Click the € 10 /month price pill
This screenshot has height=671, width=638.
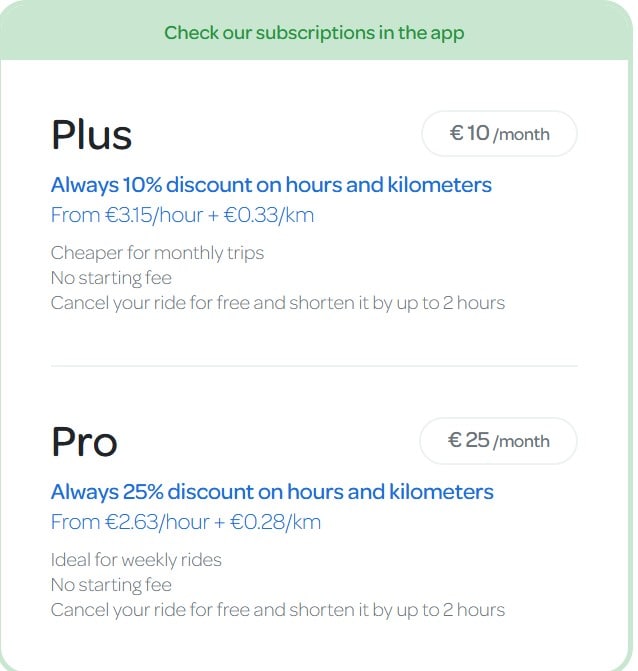499,133
